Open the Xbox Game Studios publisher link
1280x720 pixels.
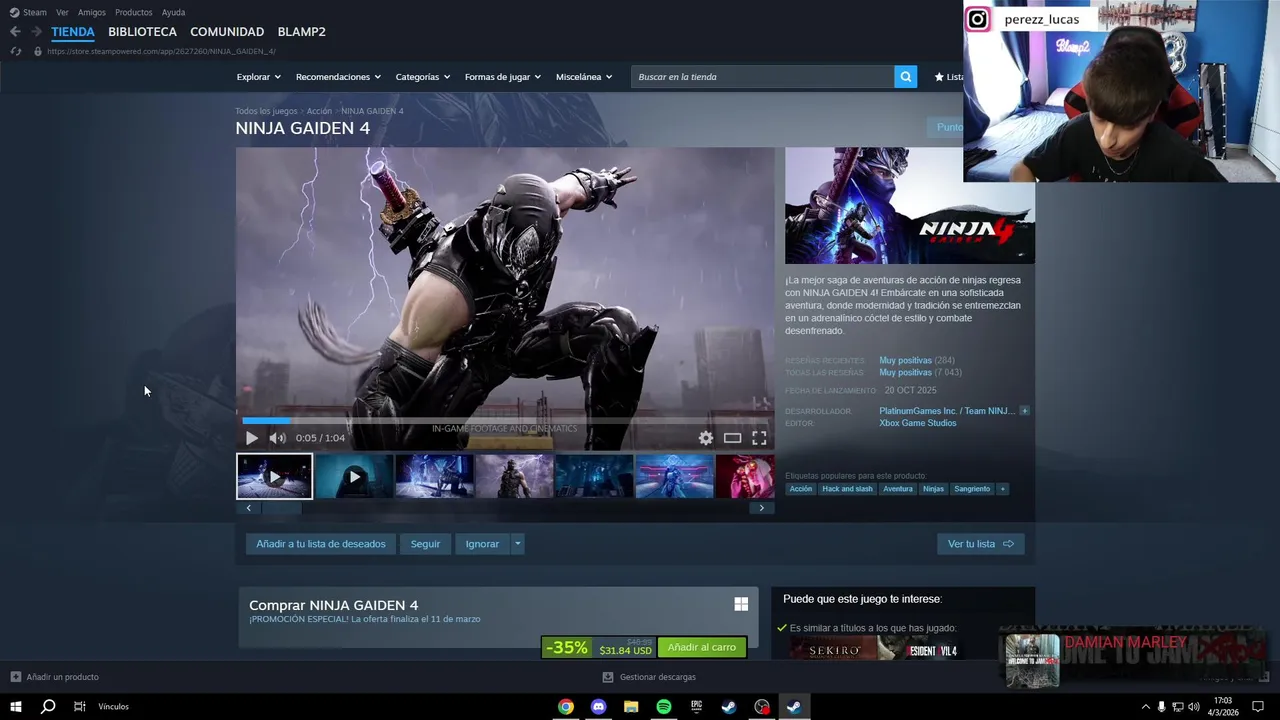click(918, 423)
